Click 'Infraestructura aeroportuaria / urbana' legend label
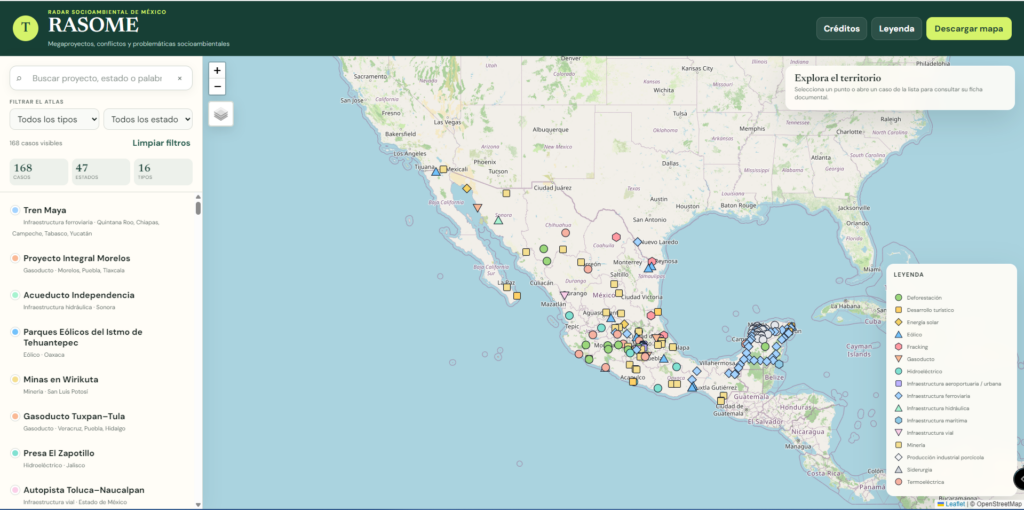1024x510 pixels. 953,384
